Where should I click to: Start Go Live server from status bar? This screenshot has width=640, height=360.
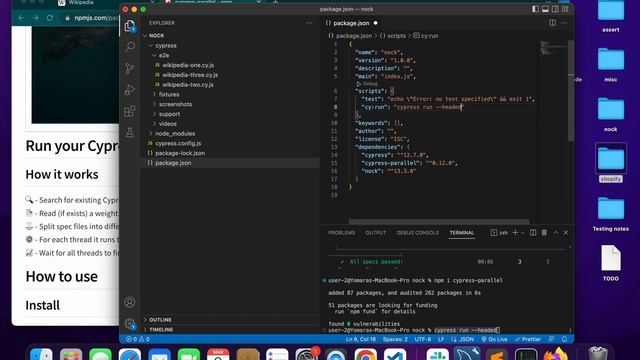coord(494,339)
